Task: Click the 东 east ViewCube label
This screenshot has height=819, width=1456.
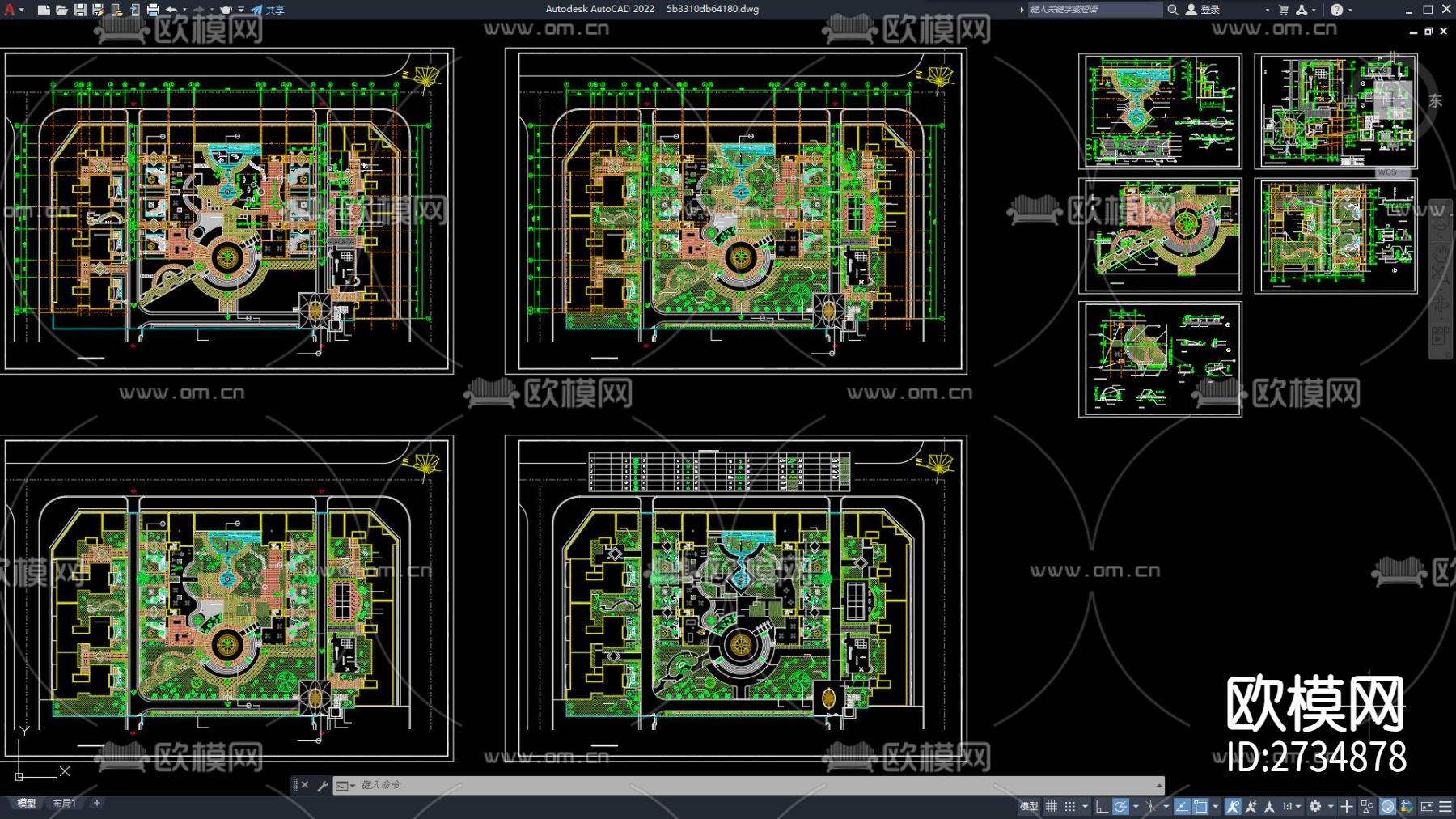Action: [1435, 101]
